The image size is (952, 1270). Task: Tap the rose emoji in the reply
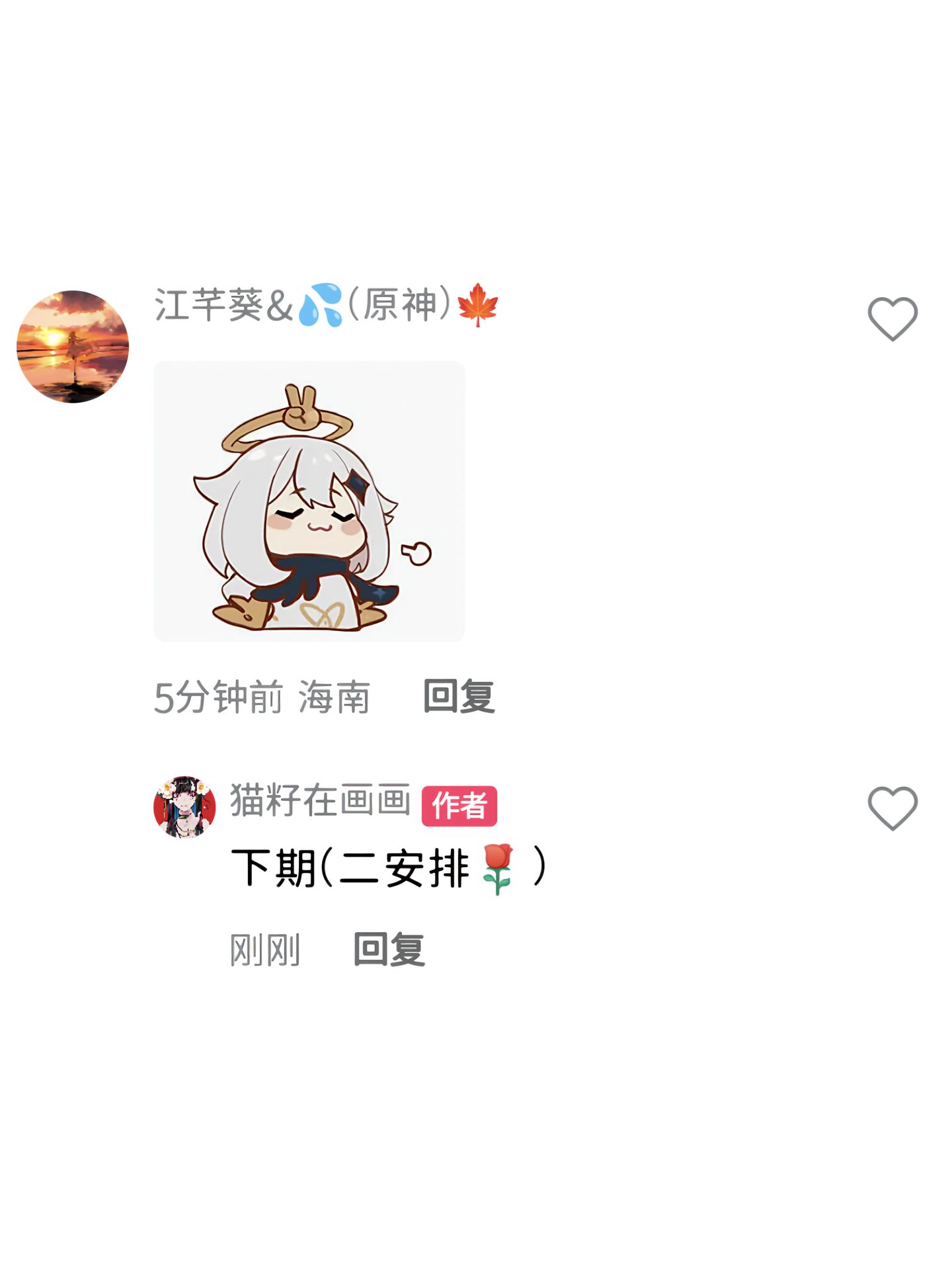point(498,868)
